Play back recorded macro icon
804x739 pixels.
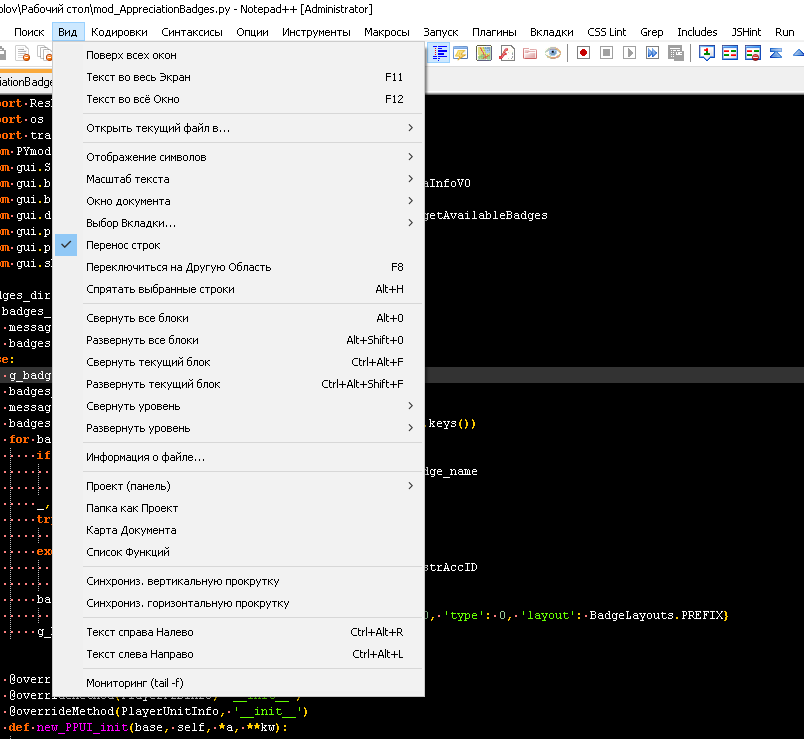click(629, 53)
